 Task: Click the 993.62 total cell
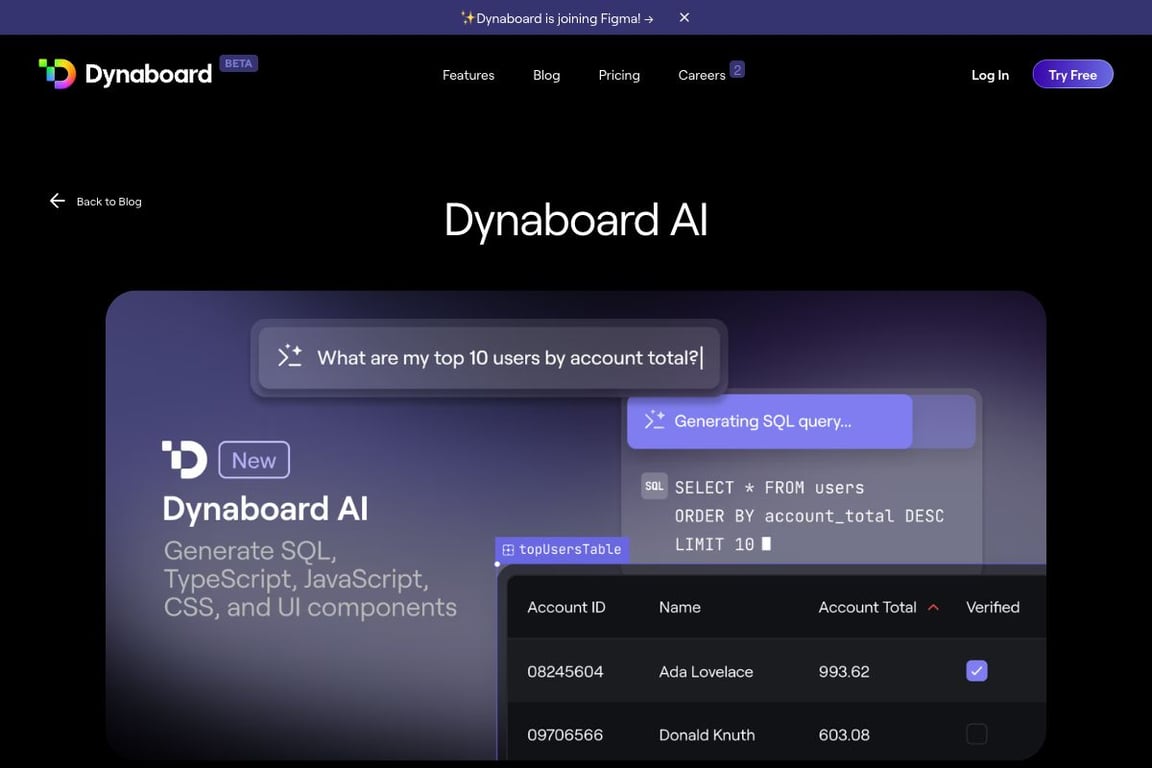coord(843,672)
